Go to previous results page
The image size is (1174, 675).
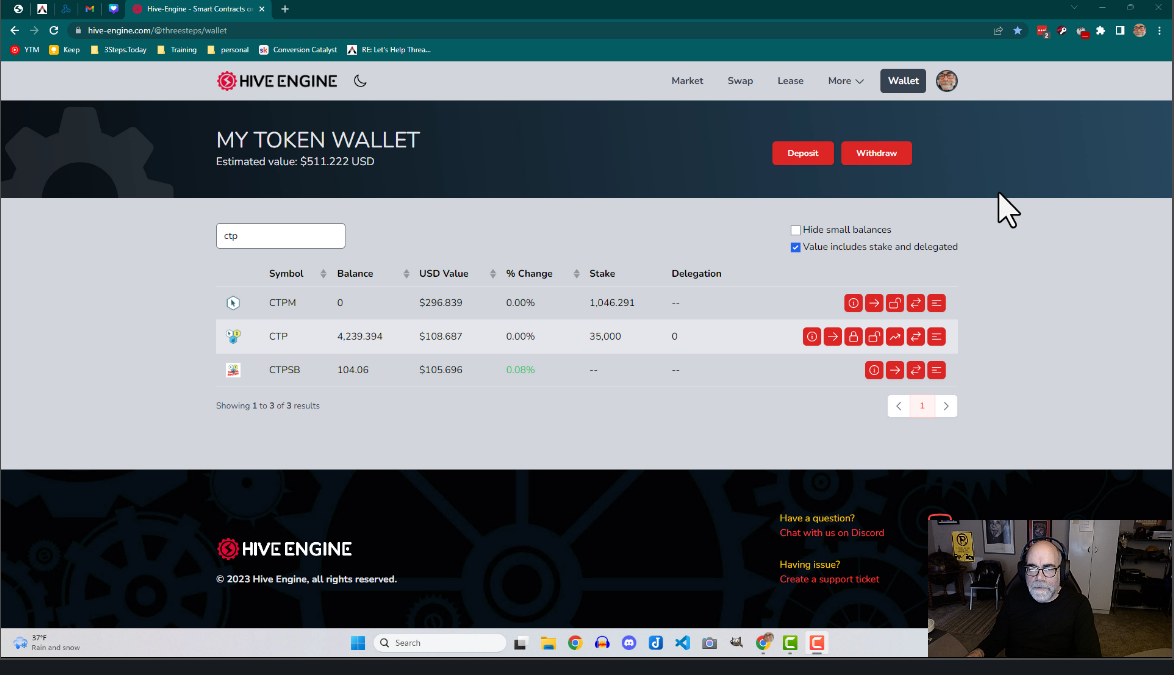point(898,406)
